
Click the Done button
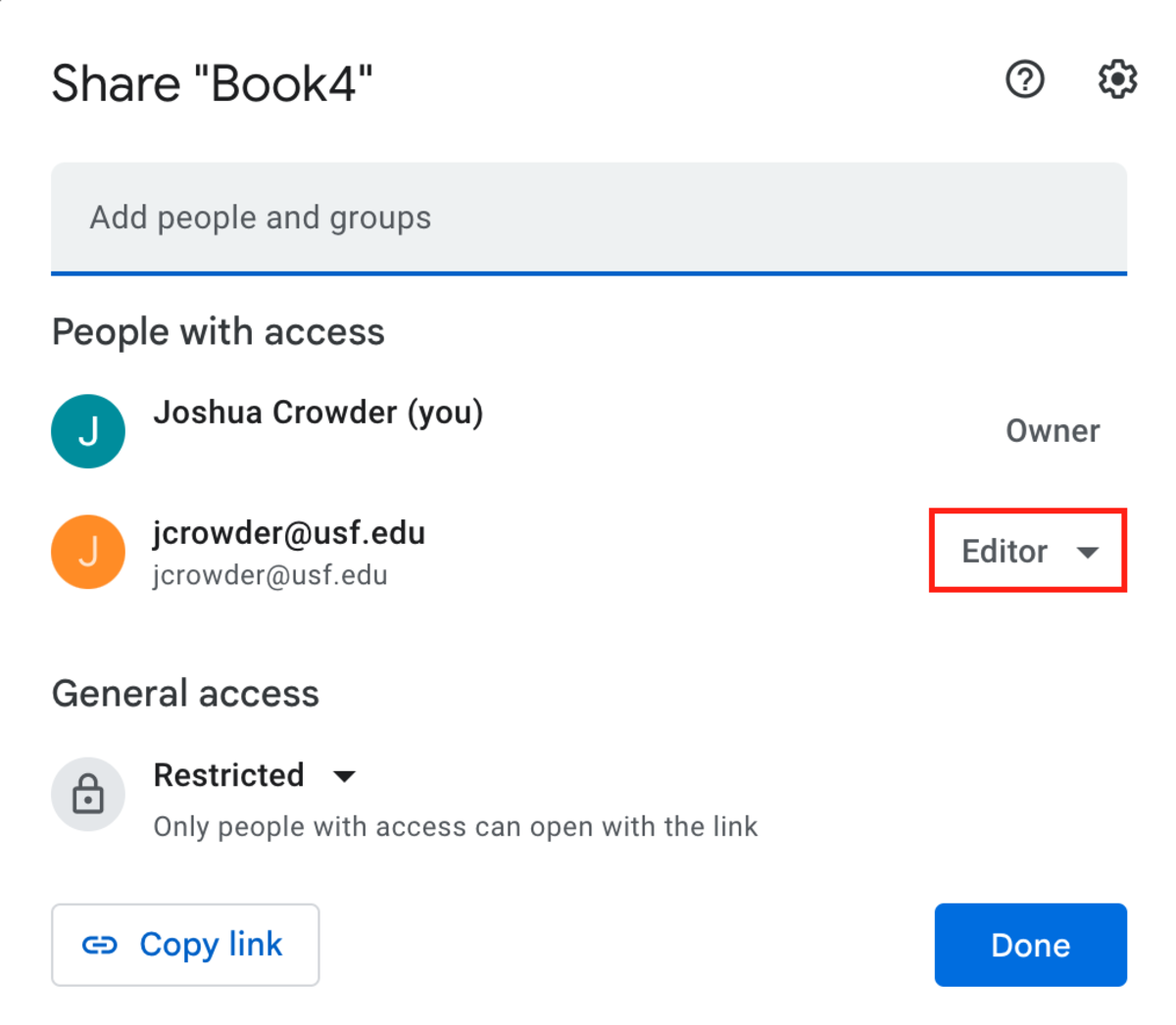1030,944
